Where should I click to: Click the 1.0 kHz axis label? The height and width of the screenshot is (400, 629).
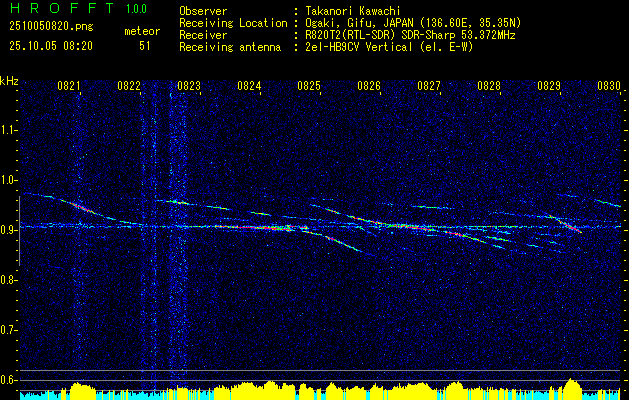click(x=8, y=180)
